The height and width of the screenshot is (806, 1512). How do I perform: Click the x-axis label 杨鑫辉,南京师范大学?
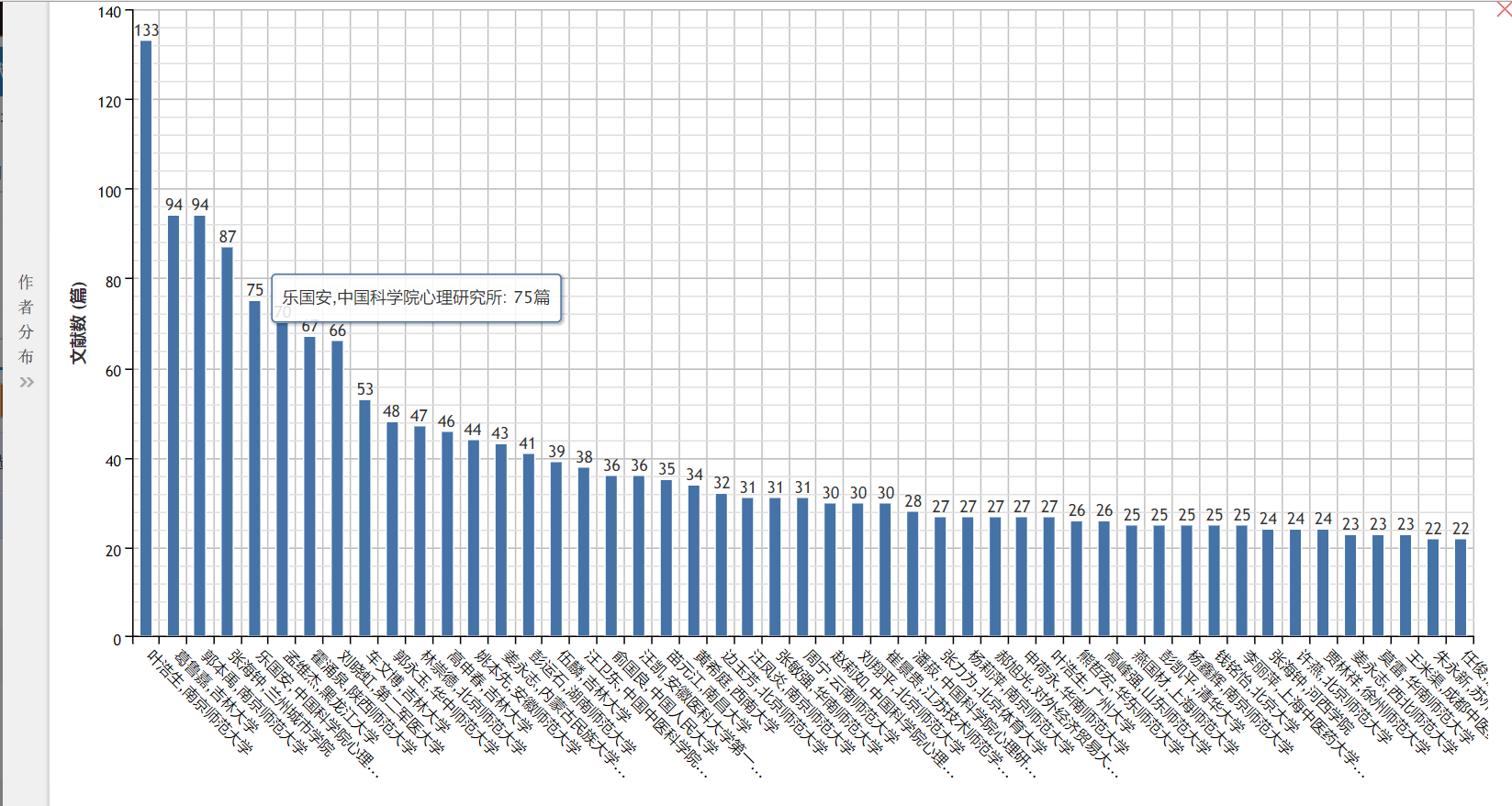1241,702
